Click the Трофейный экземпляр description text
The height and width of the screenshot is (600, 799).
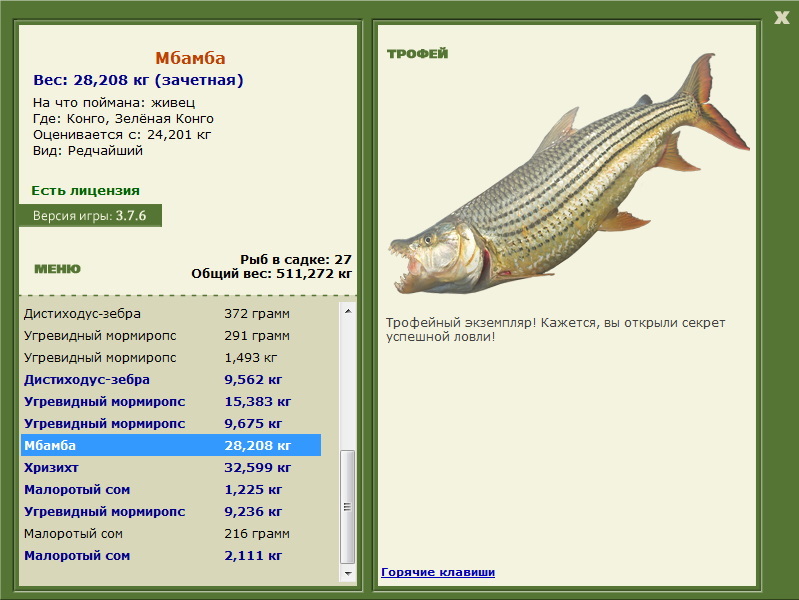click(555, 329)
